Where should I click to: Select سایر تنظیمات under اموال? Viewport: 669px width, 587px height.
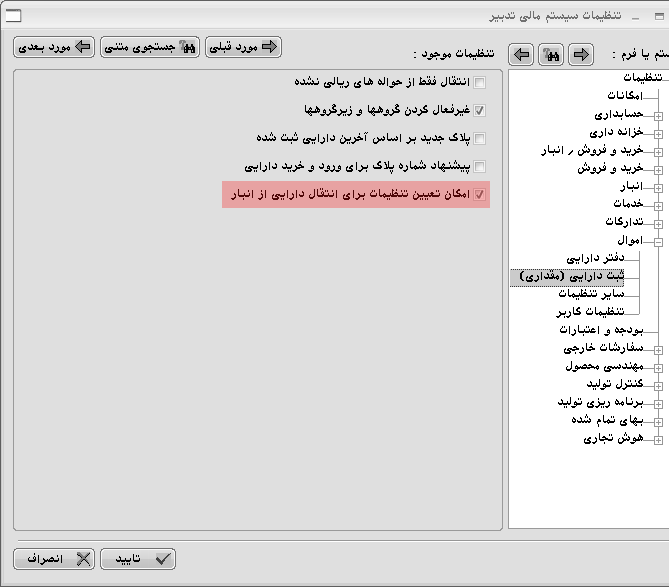[591, 294]
